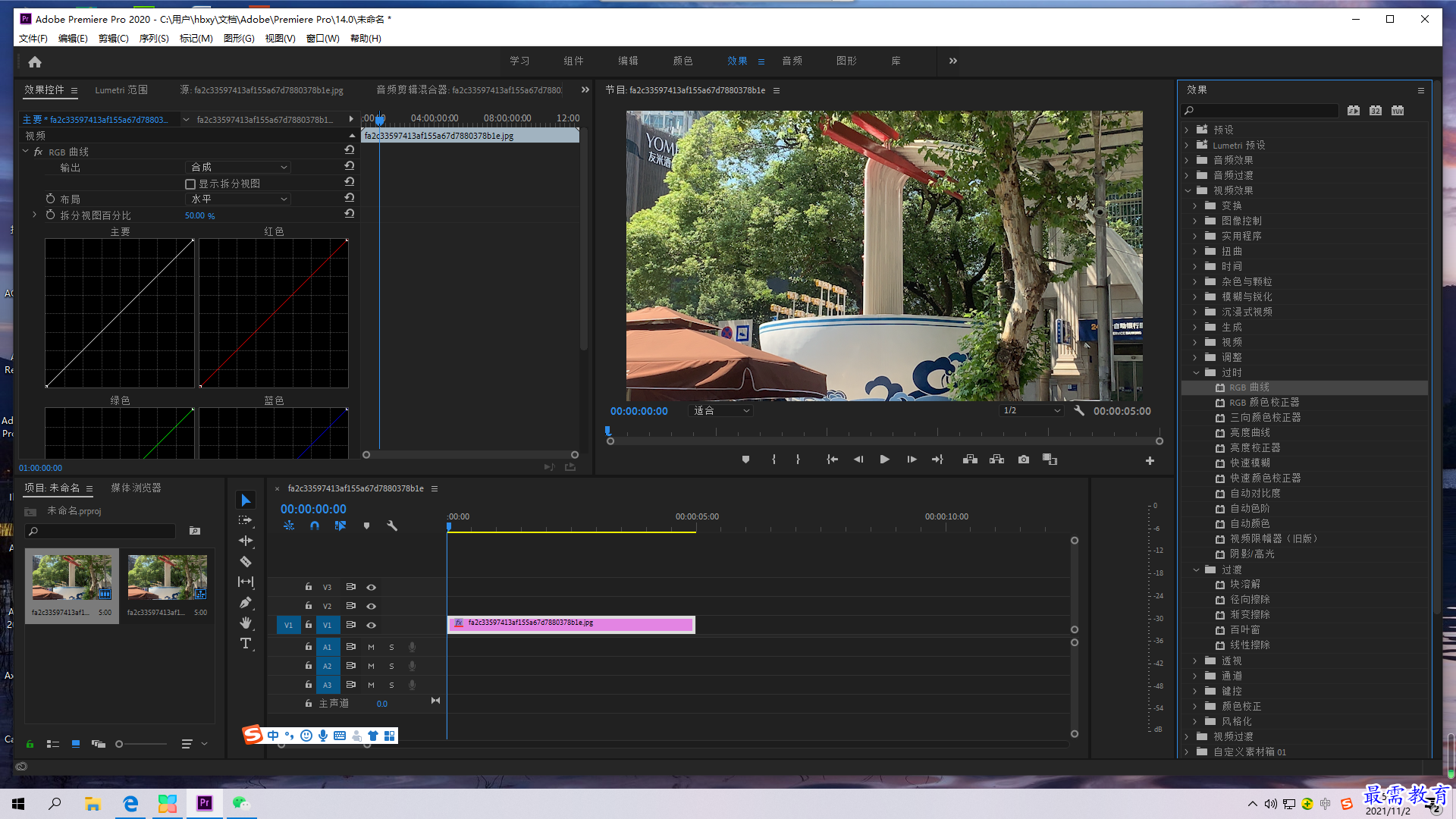Select the Selection tool in timeline toolbar

pyautogui.click(x=246, y=500)
